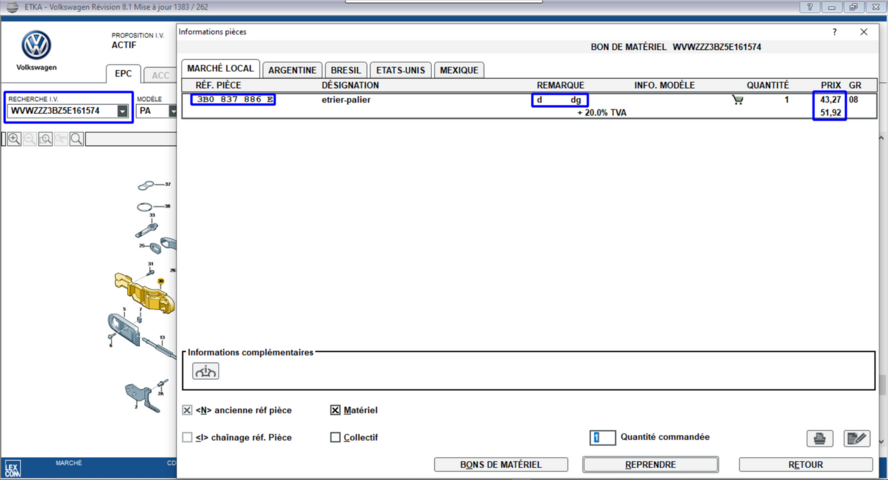Click the zoom-in magnifier icon
This screenshot has width=888, height=480.
(14, 139)
